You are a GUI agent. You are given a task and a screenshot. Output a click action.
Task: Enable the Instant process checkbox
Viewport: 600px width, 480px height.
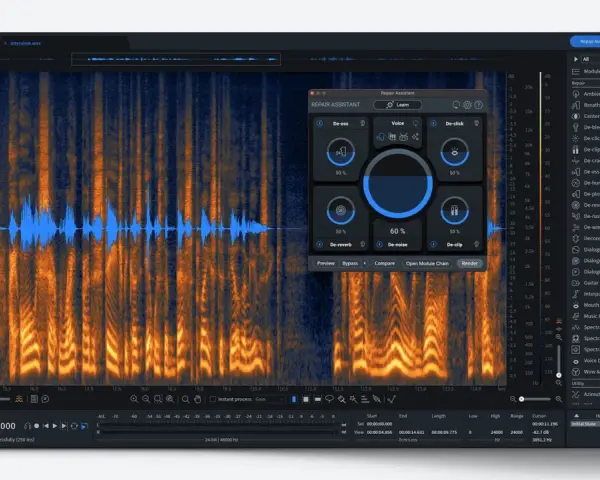pyautogui.click(x=213, y=399)
